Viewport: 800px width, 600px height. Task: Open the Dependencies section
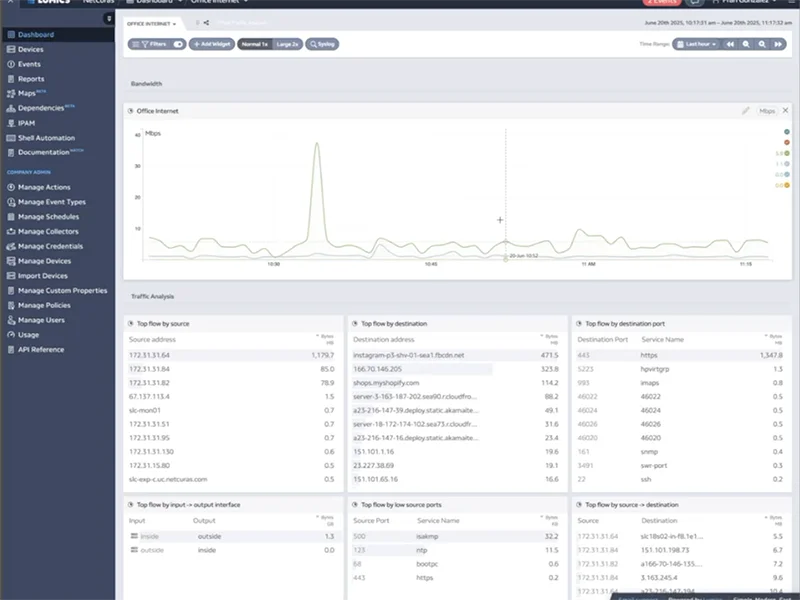[x=41, y=108]
